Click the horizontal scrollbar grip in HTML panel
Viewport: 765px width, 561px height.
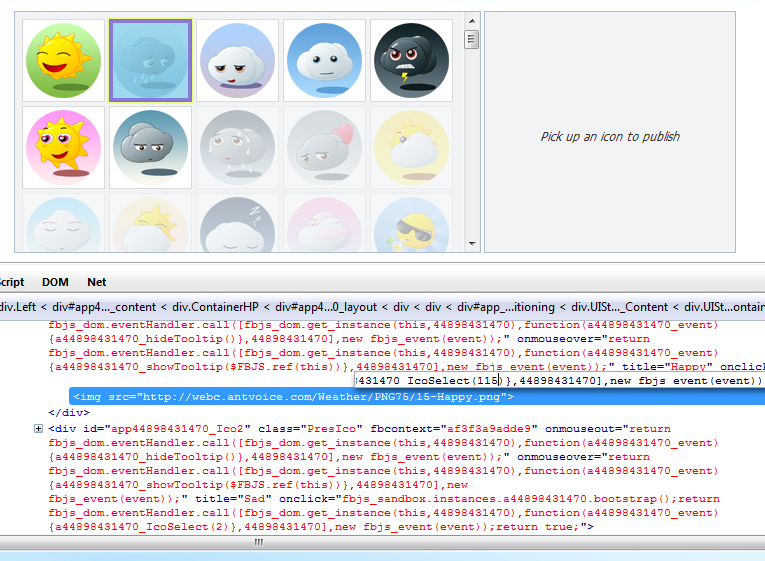click(259, 542)
